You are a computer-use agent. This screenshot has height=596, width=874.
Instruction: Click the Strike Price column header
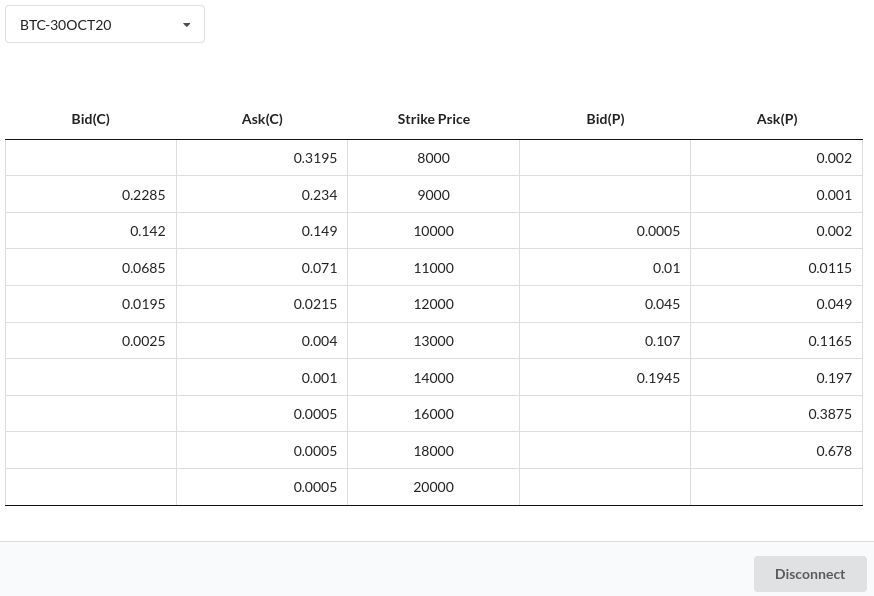pos(433,118)
